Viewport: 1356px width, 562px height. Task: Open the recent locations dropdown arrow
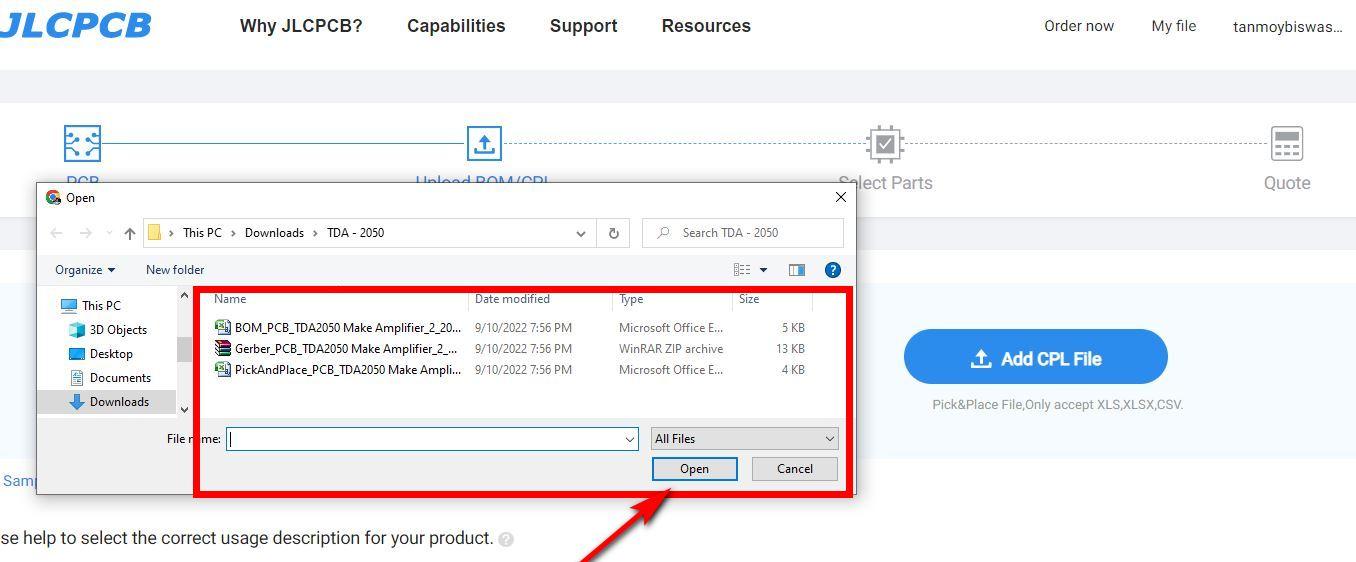click(x=109, y=233)
